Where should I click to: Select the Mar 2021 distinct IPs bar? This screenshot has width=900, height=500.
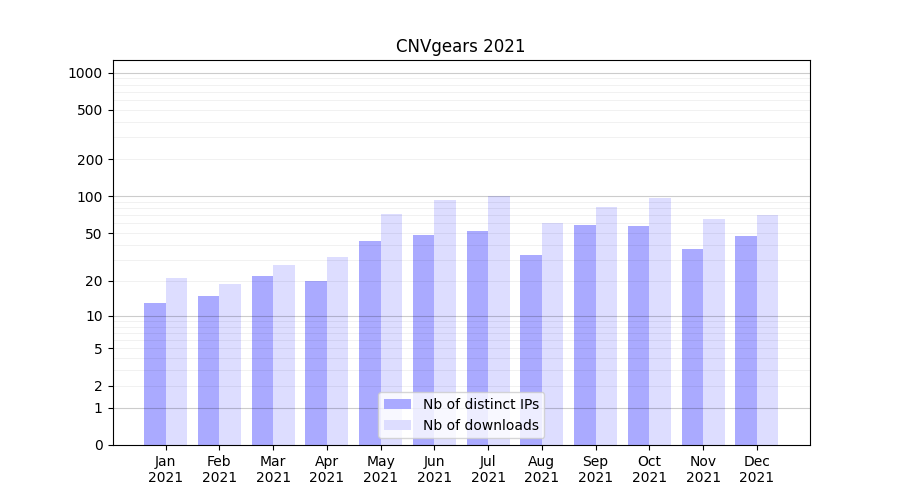click(x=262, y=360)
